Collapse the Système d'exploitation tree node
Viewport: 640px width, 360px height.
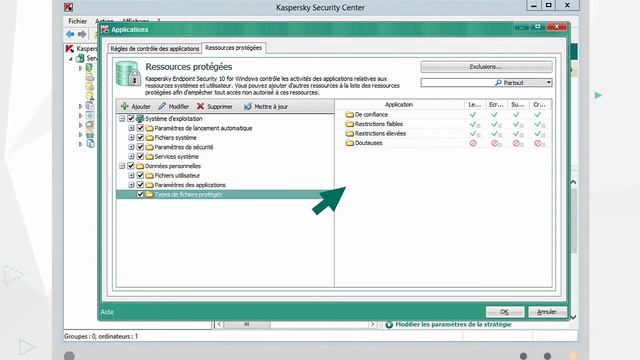[x=122, y=119]
